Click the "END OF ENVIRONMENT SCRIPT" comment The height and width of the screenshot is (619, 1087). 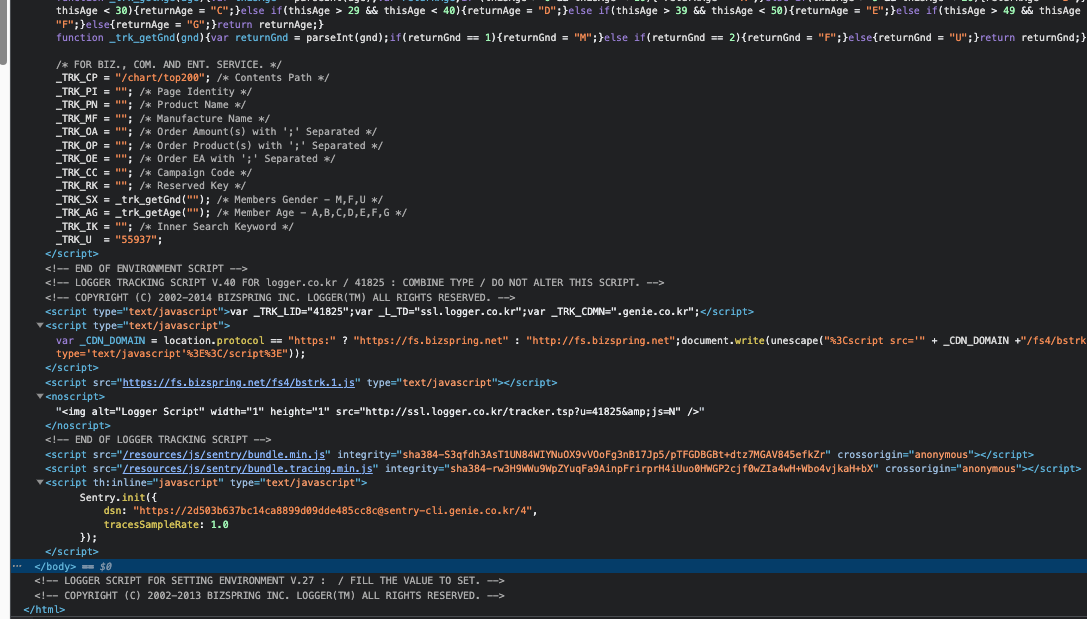[x=146, y=268]
